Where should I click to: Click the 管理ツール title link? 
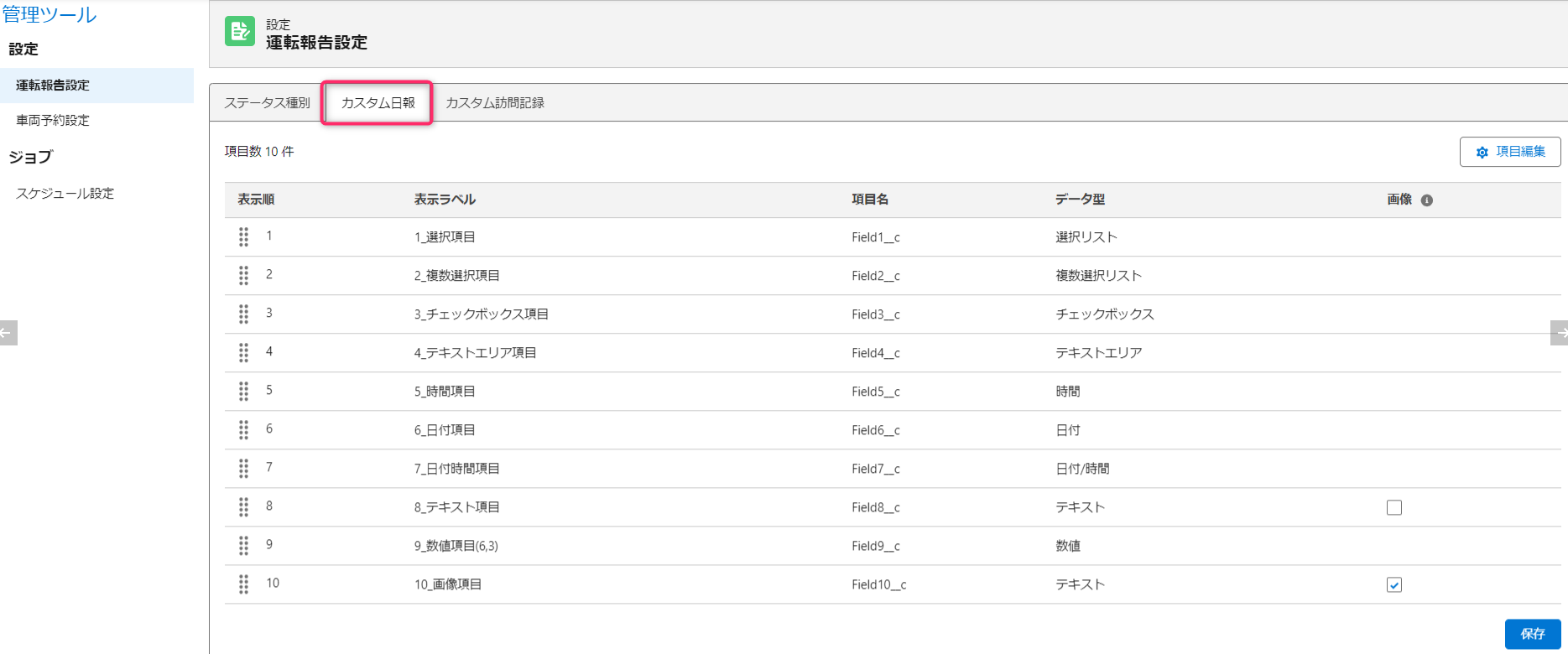[x=49, y=14]
